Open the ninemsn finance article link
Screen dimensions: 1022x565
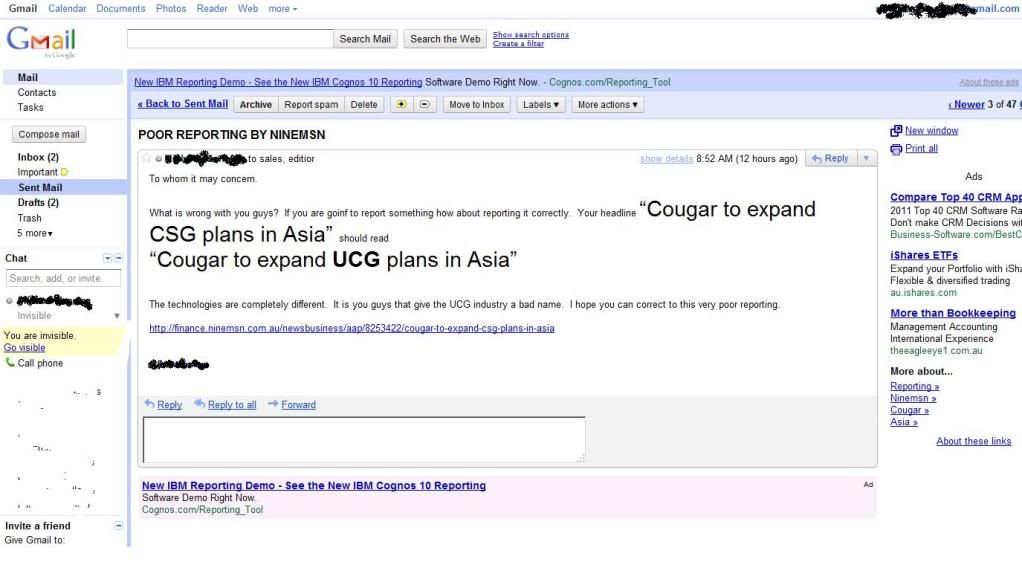[x=352, y=328]
